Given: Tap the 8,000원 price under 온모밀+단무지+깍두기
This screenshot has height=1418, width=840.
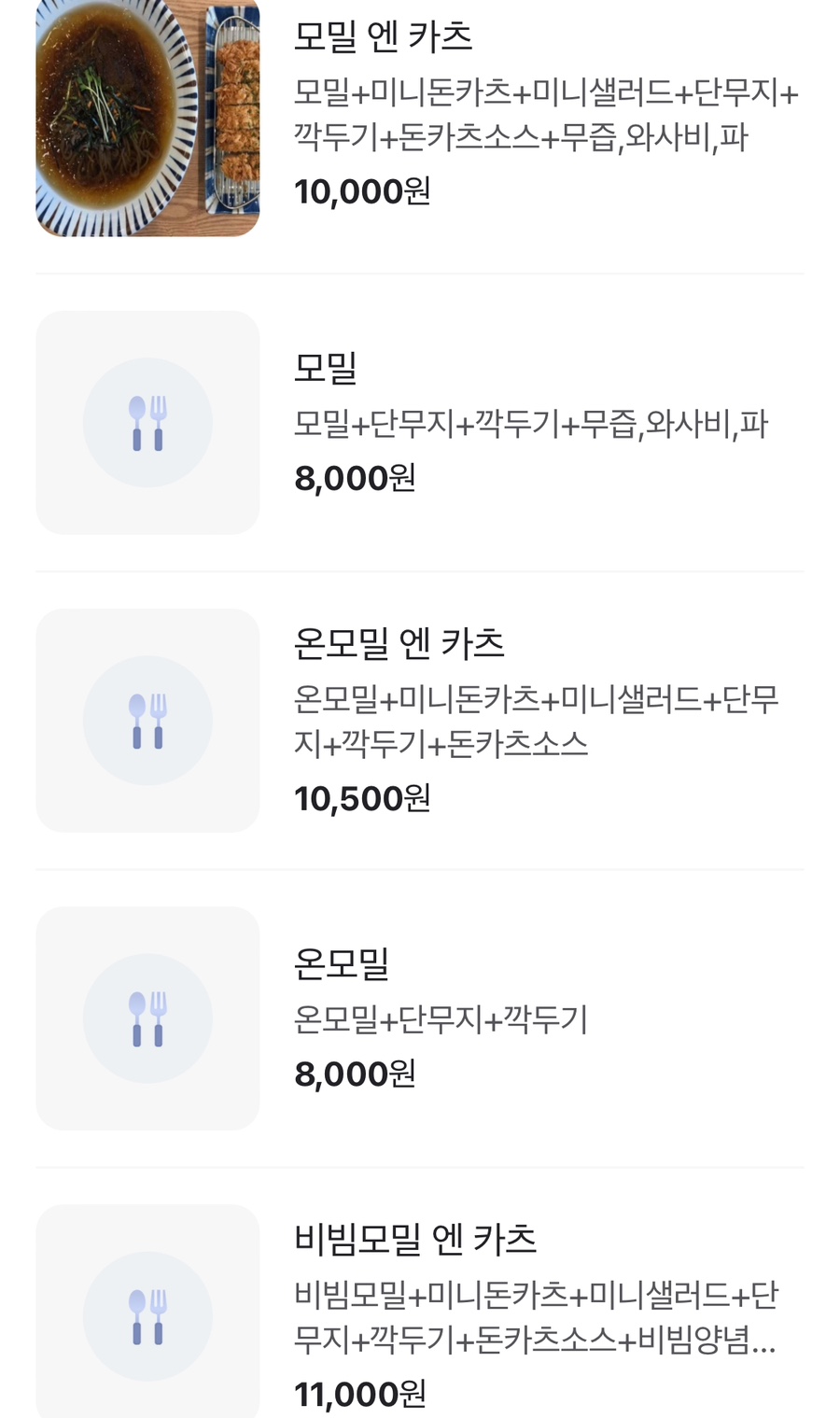Looking at the screenshot, I should pos(355,1074).
